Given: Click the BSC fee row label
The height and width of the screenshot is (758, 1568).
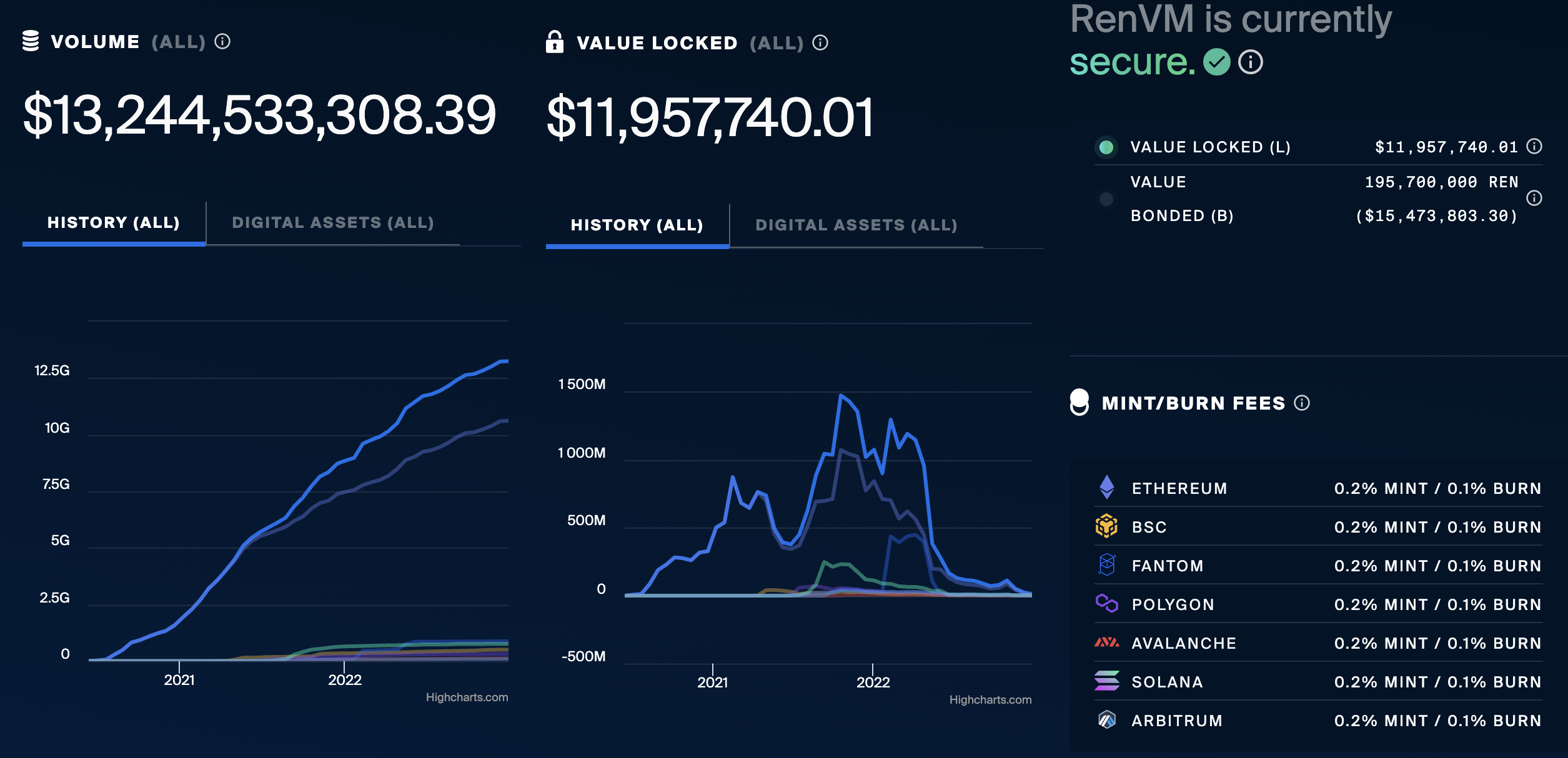Looking at the screenshot, I should (1149, 527).
